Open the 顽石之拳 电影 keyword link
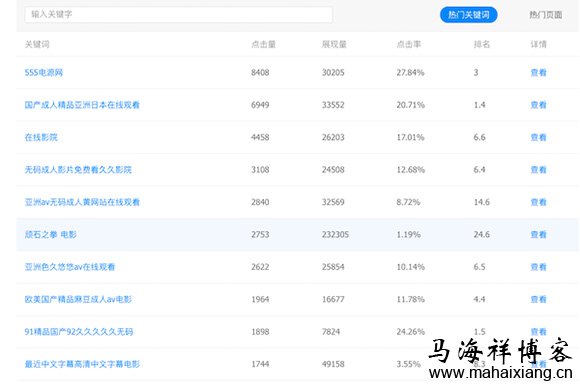 tap(51, 235)
